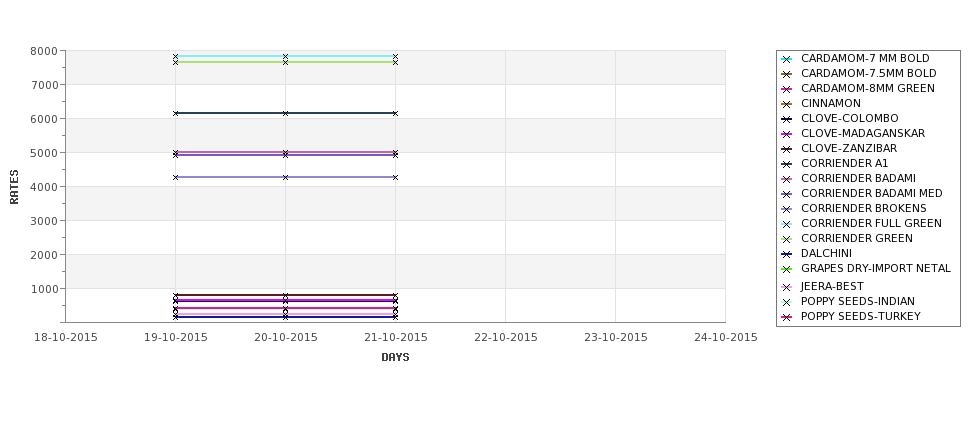The image size is (975, 429).
Task: Click the 6000-level line's 21-10-2015 point
Action: 395,113
